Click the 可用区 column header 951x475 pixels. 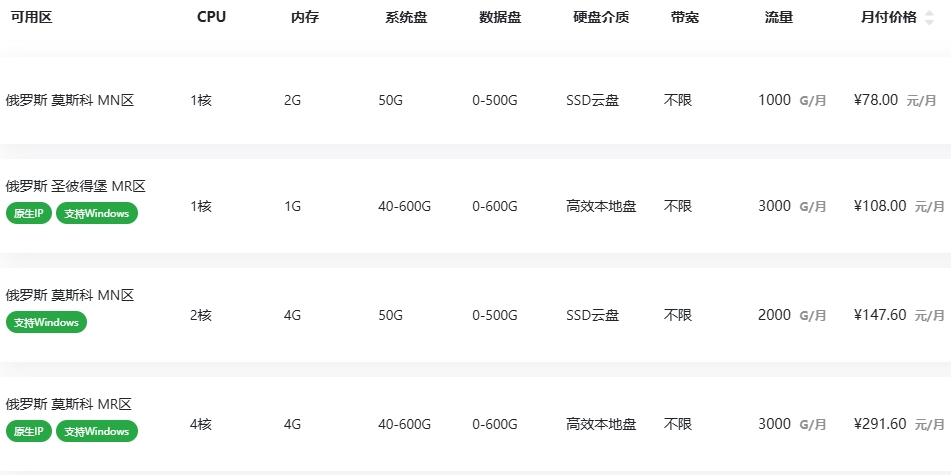point(31,17)
